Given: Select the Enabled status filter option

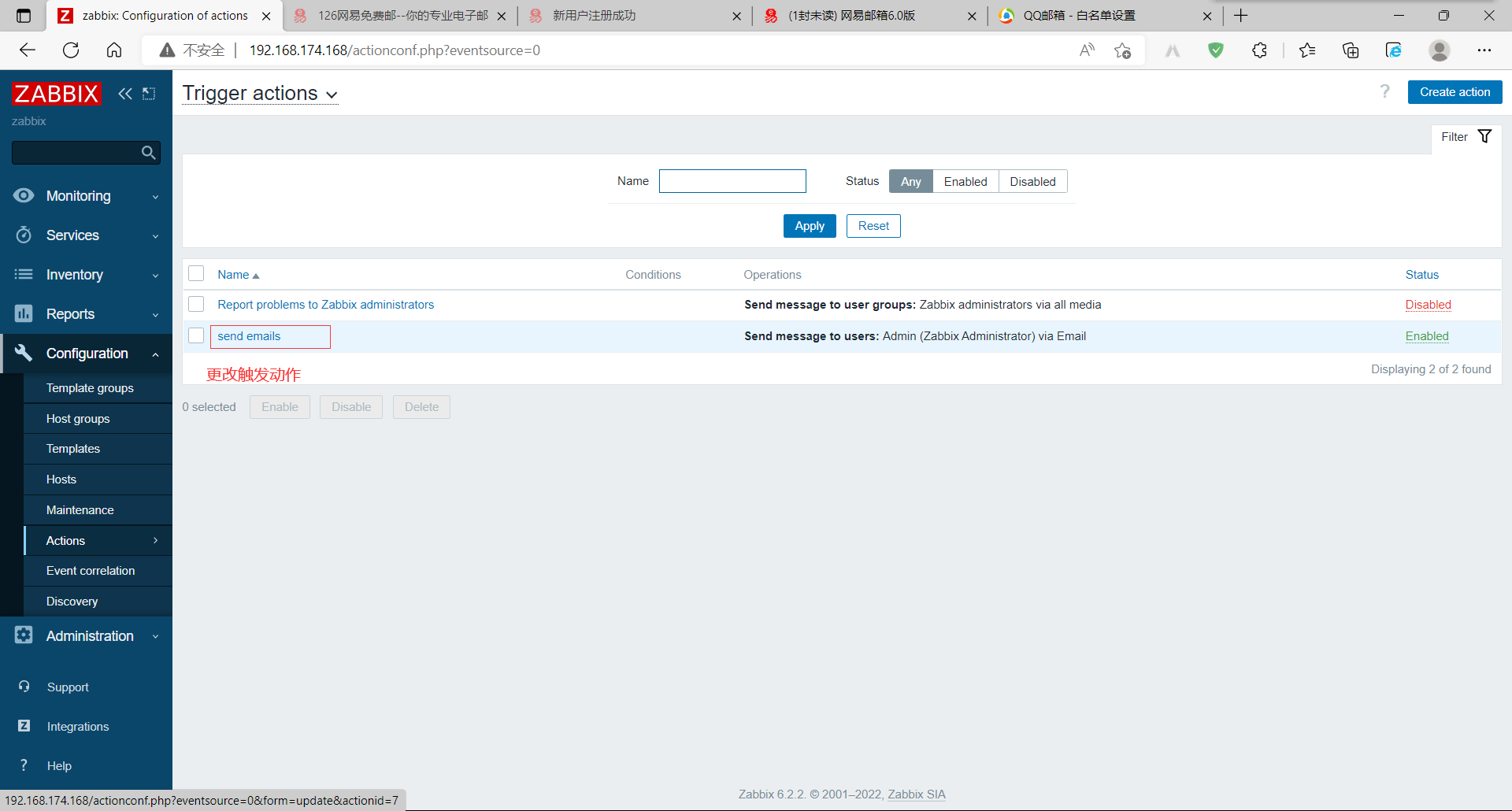Looking at the screenshot, I should (x=965, y=181).
